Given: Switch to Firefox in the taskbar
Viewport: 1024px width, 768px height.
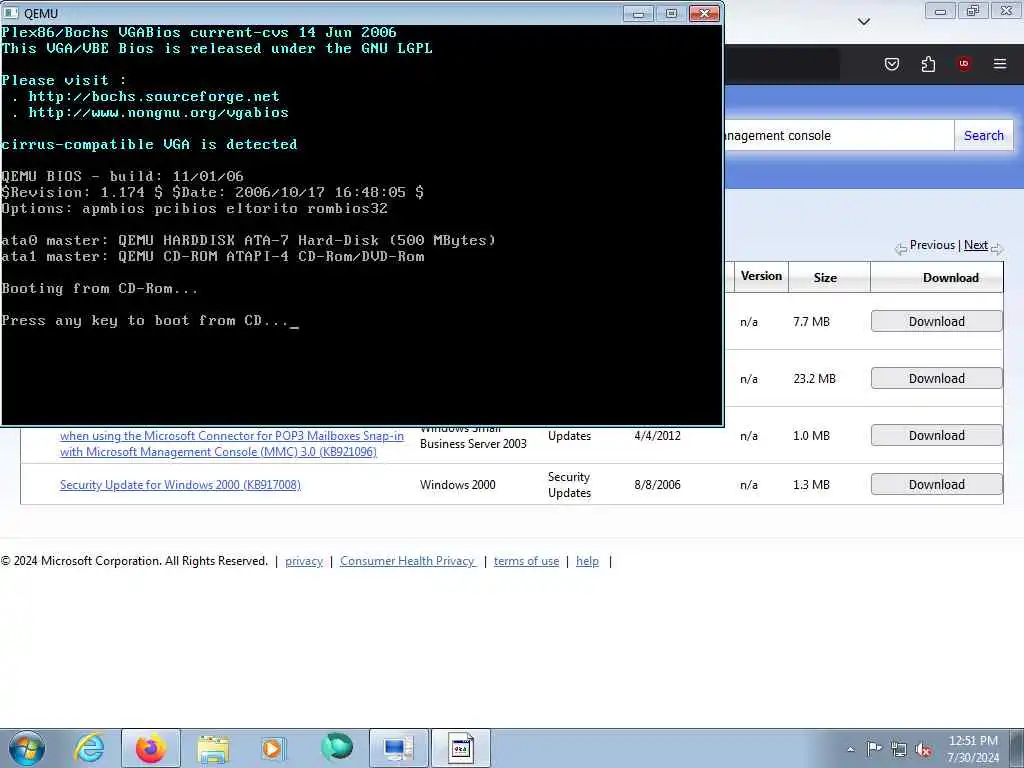Looking at the screenshot, I should coord(151,748).
